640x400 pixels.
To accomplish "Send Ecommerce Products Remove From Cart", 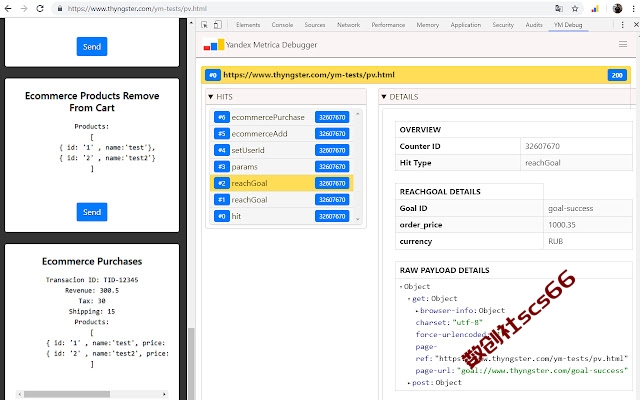I will point(92,212).
